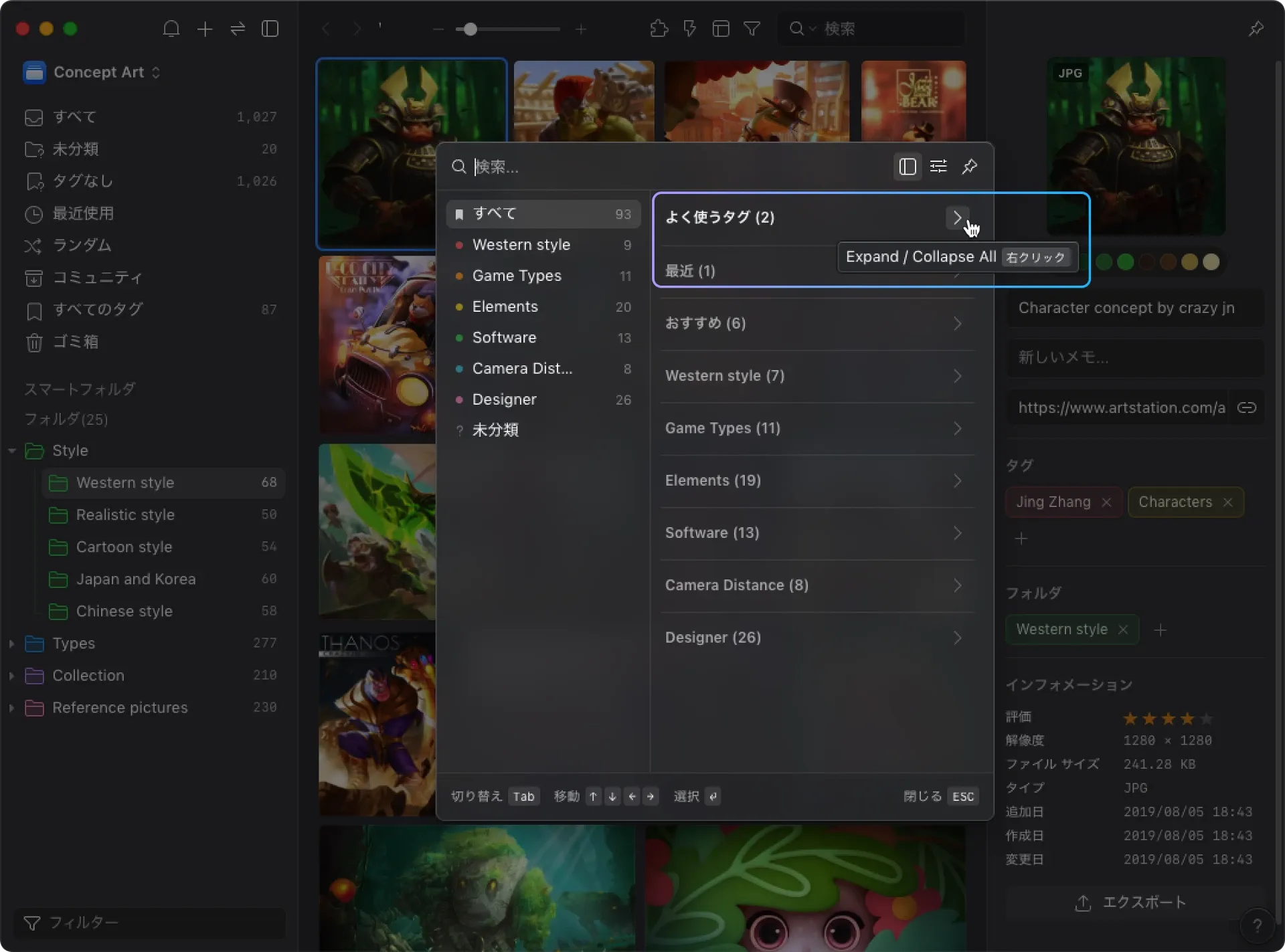Open the plugins puzzle icon

click(659, 29)
